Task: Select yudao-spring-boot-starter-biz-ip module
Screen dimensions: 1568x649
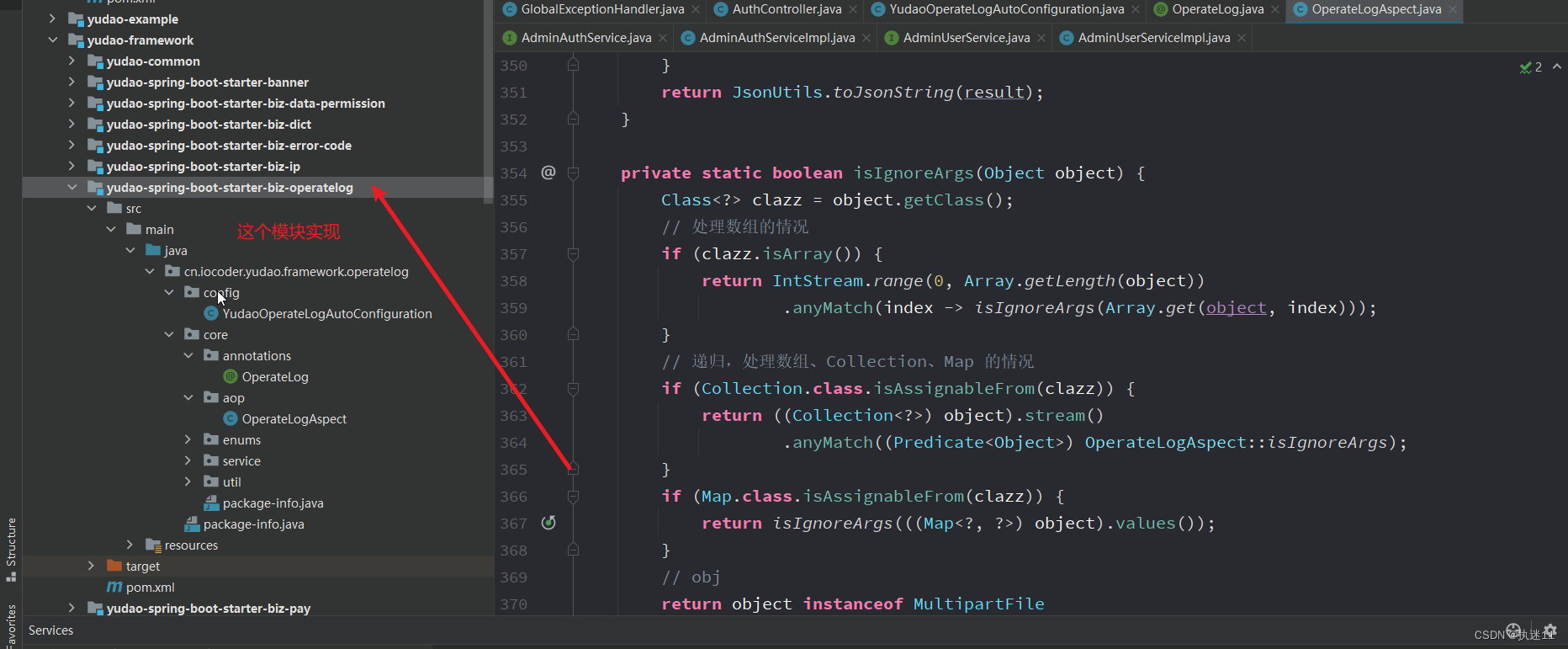Action: (203, 167)
